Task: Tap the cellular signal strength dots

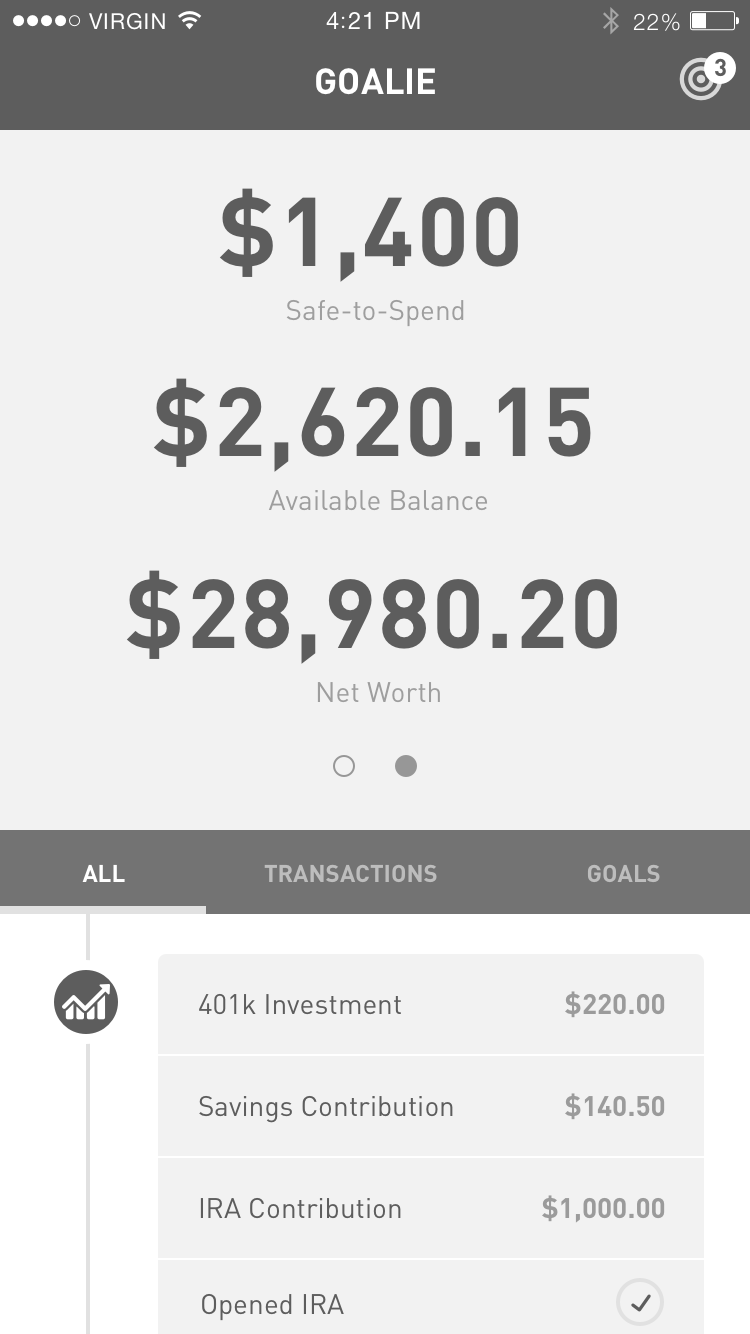Action: (46, 21)
